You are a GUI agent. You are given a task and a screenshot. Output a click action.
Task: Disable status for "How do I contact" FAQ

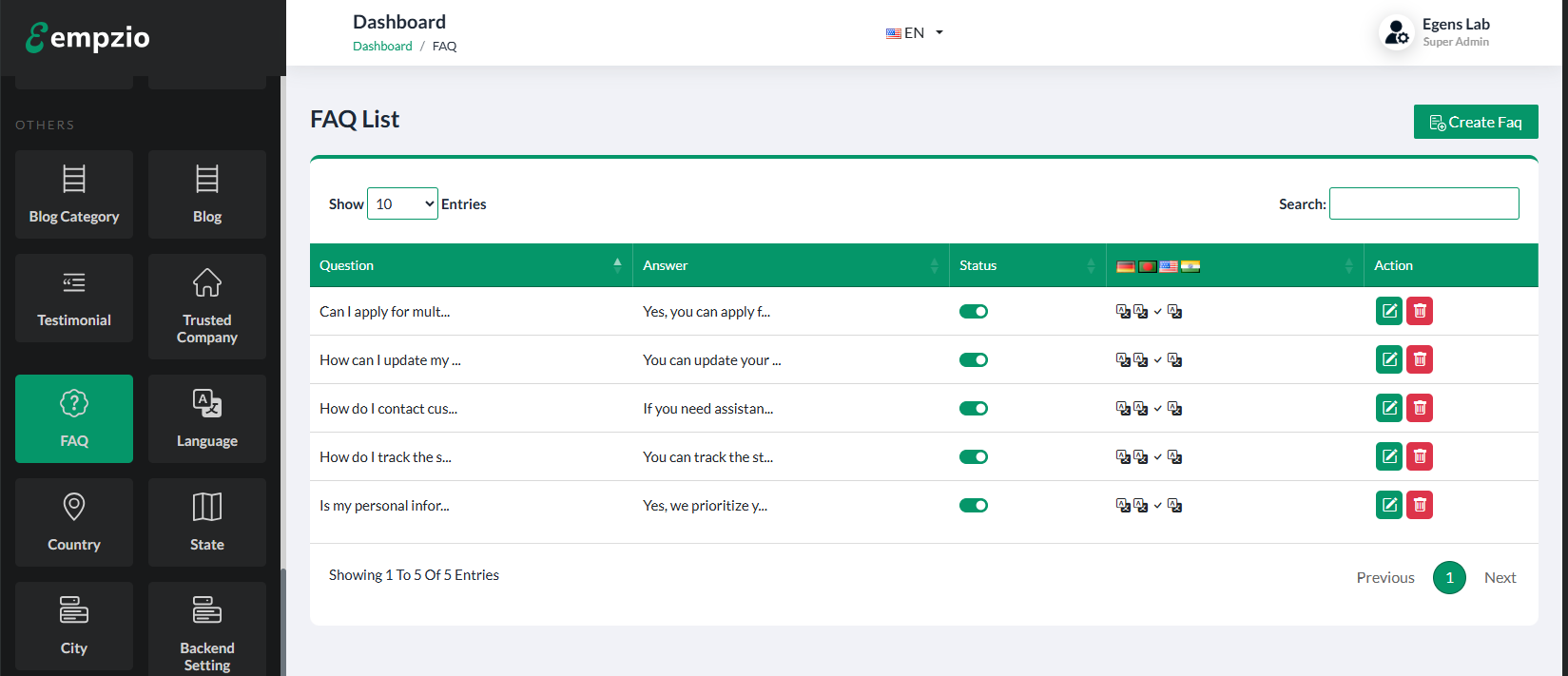click(973, 409)
